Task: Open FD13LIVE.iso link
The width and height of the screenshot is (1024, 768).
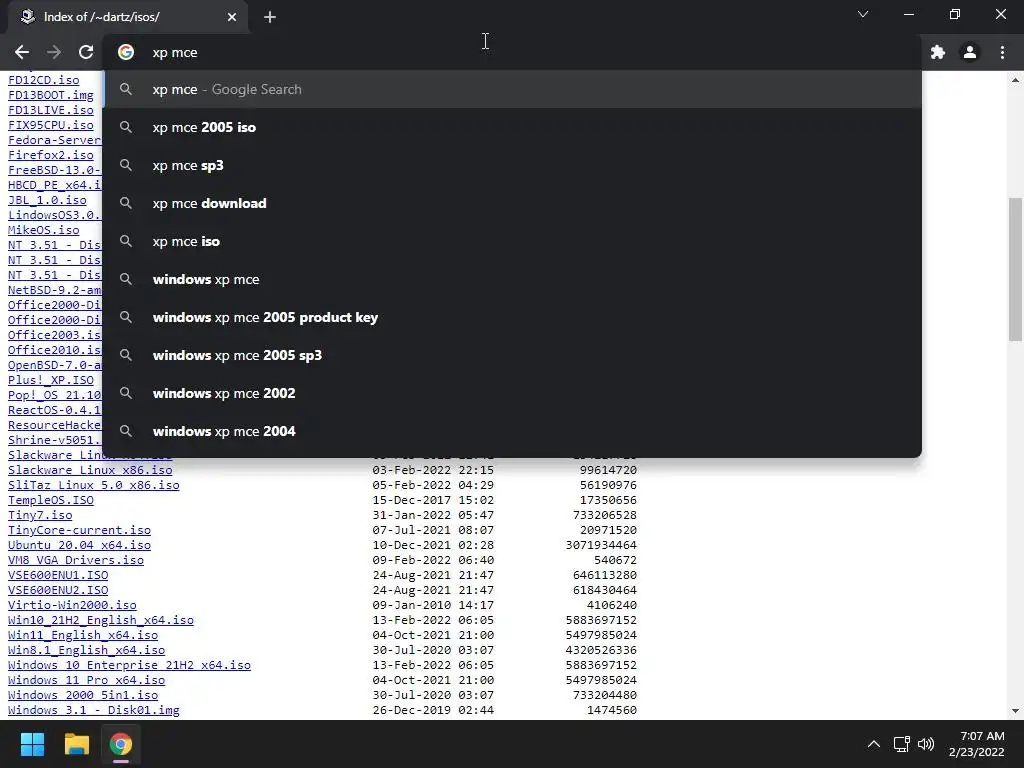Action: click(x=51, y=110)
